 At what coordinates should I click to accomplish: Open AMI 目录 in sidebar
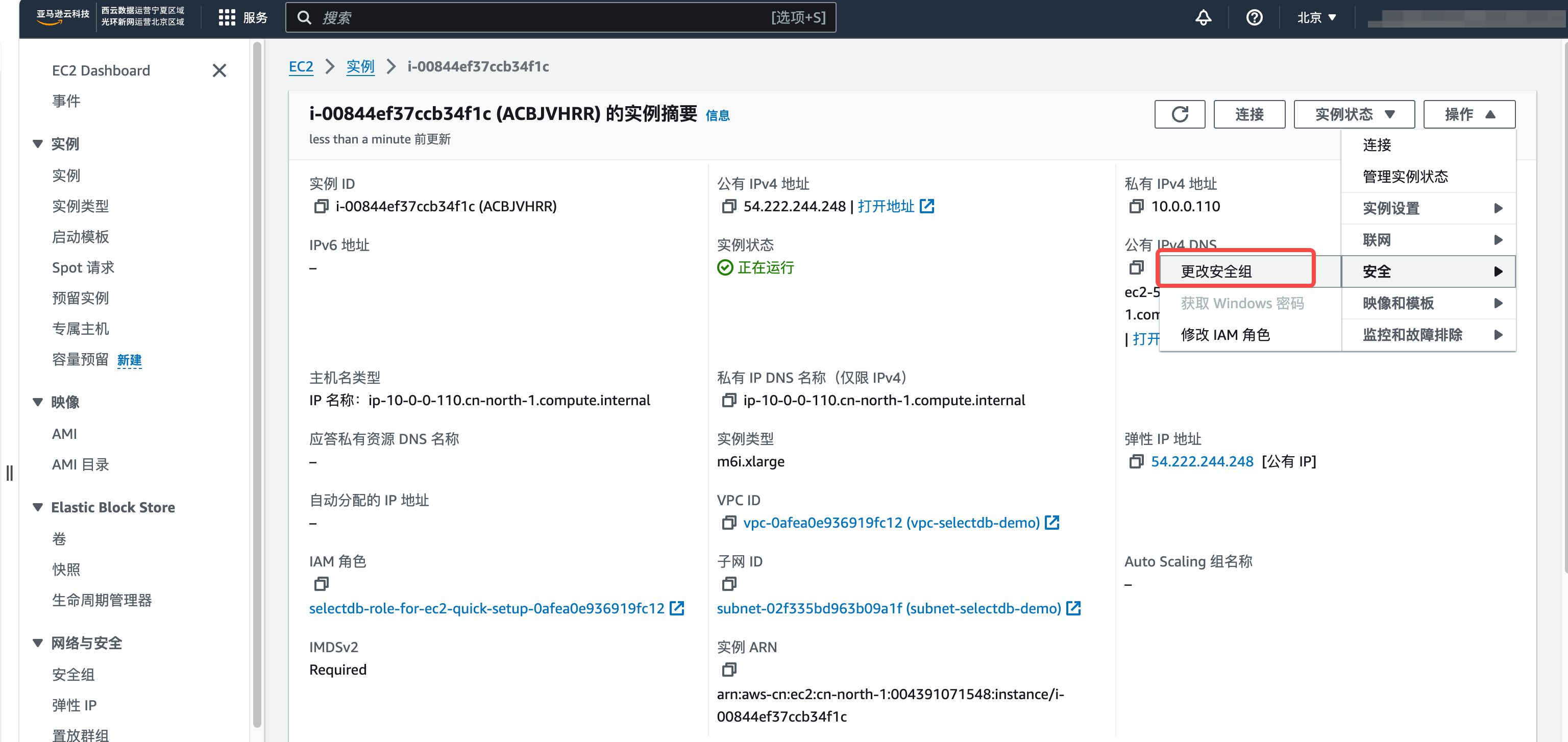tap(80, 464)
